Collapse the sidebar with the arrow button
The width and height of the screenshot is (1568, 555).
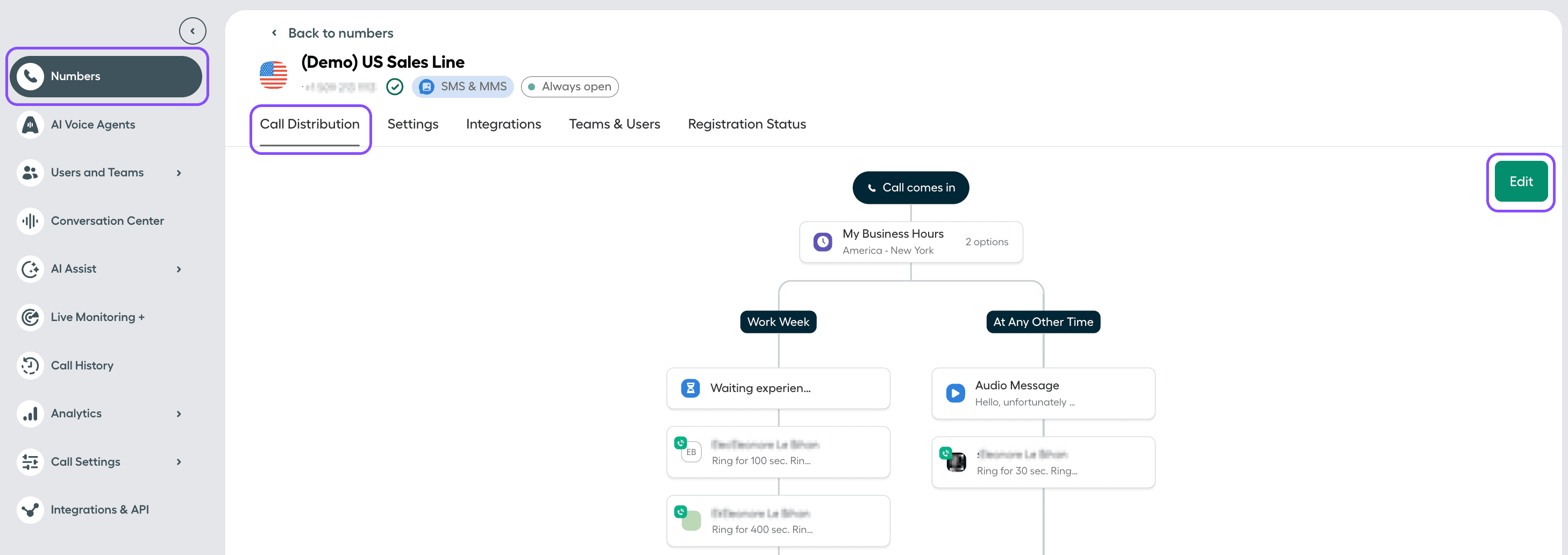click(x=193, y=31)
